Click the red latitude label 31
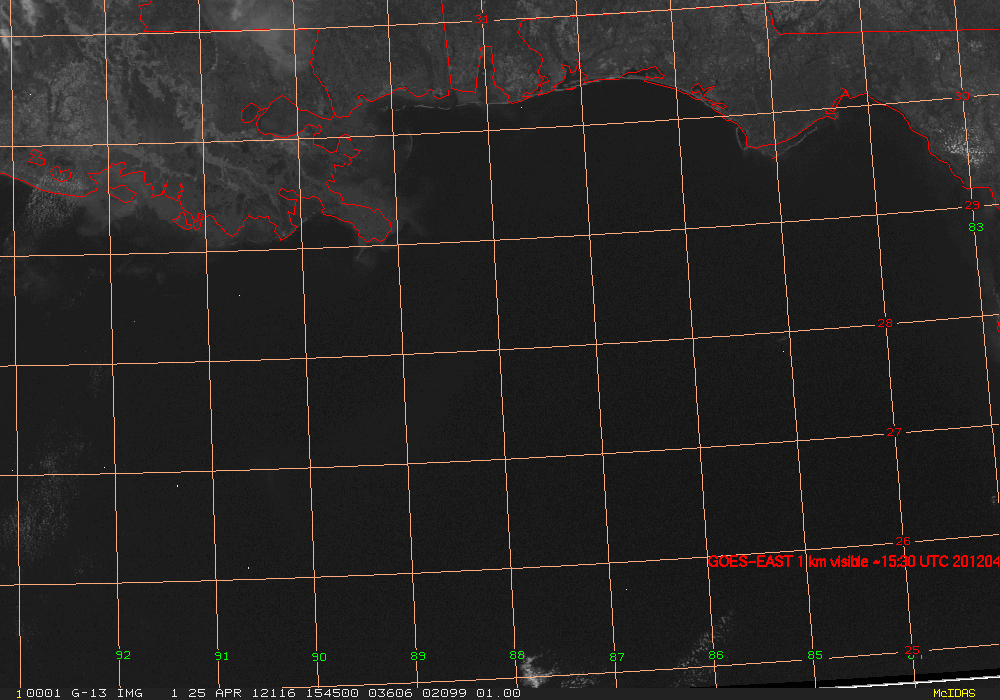Screen dimensions: 1000x700 pyautogui.click(x=482, y=20)
